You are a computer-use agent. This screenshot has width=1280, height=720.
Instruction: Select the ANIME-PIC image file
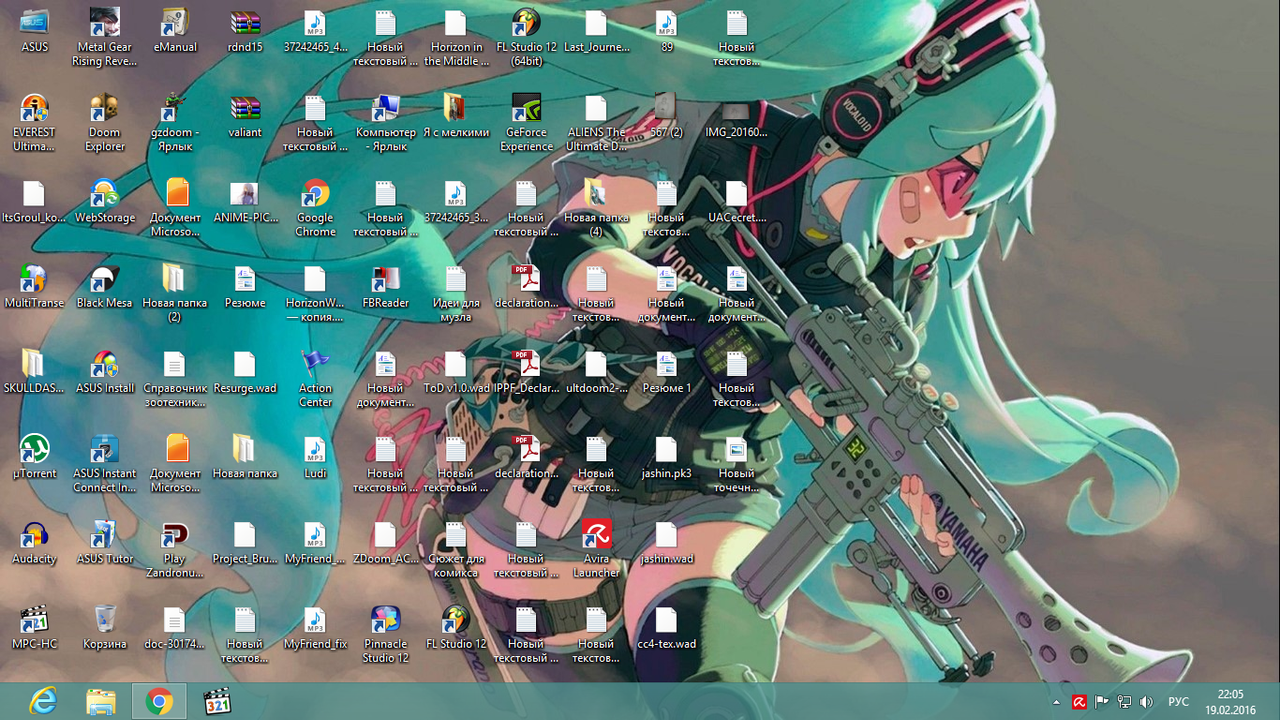[245, 201]
